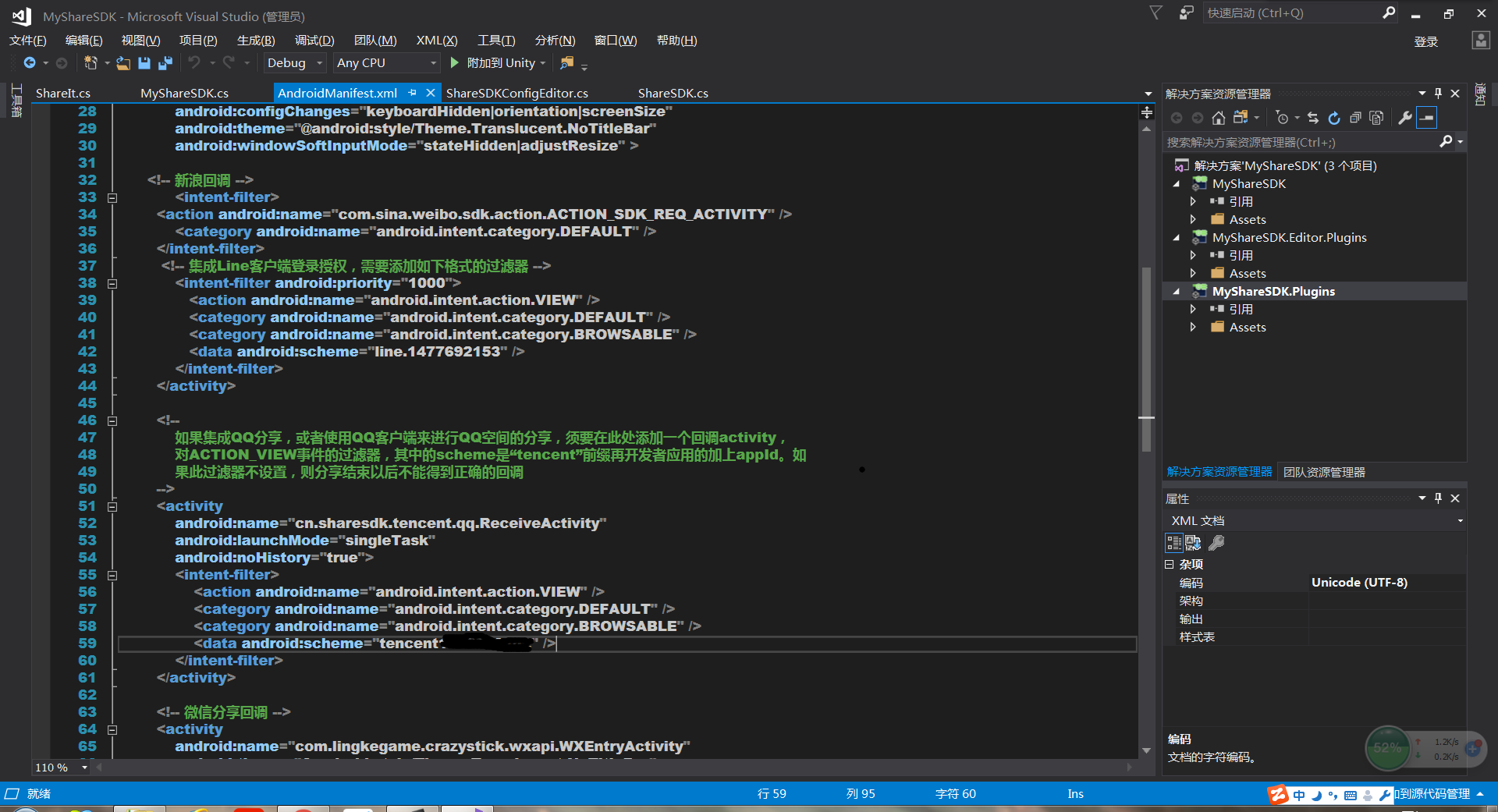The height and width of the screenshot is (812, 1498).
Task: Switch to the ShareSDKConfigEditor.cs tab
Action: pos(517,93)
